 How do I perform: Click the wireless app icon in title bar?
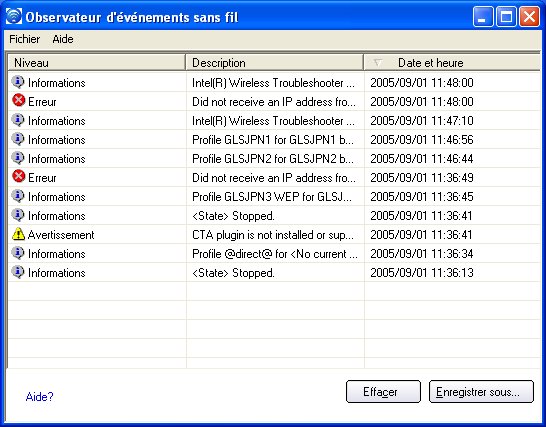[x=14, y=16]
